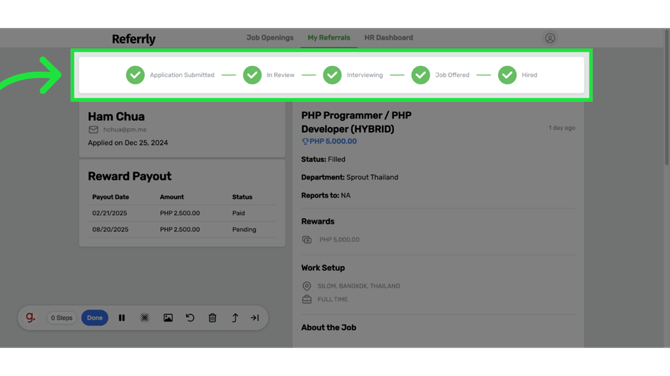This screenshot has height=376, width=670.
Task: Click the upward arrow icon in recorder toolbar
Action: click(x=235, y=318)
